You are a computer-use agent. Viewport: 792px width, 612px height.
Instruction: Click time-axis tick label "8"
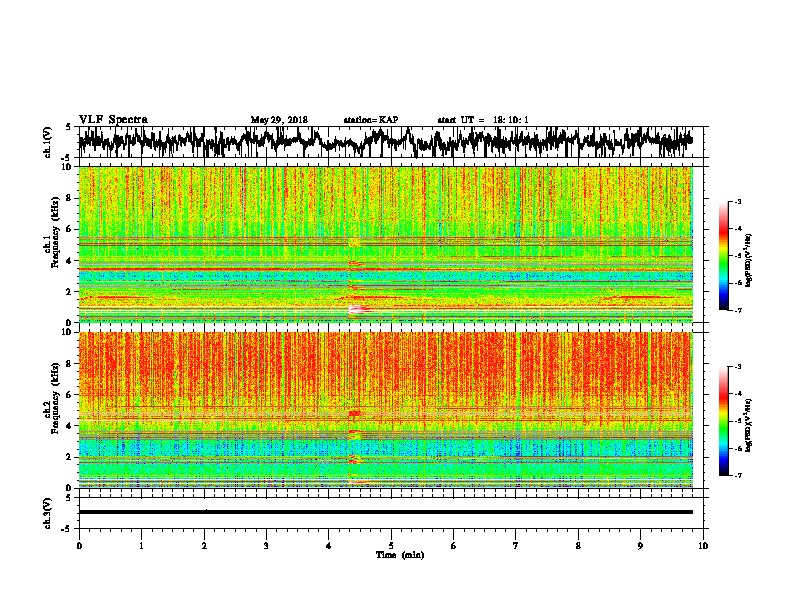pyautogui.click(x=578, y=546)
